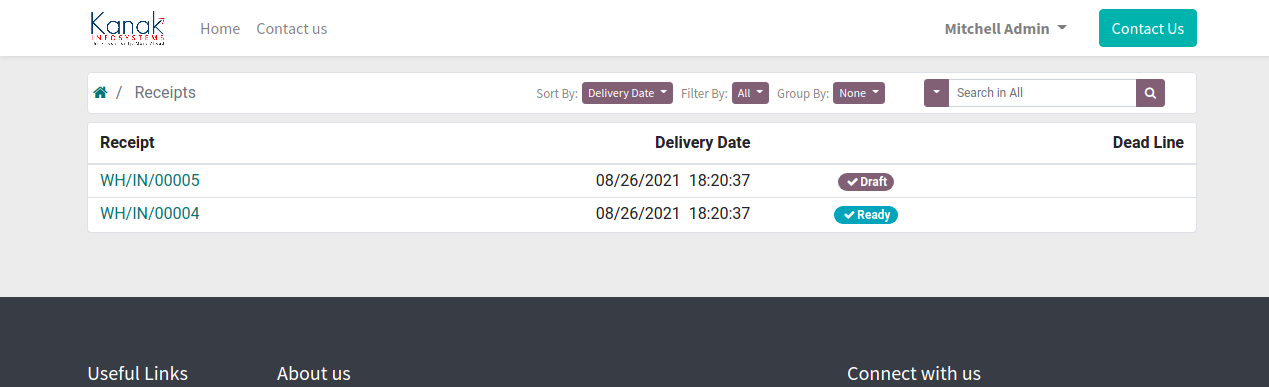This screenshot has width=1269, height=387.
Task: Click the Receipts breadcrumb text
Action: pyautogui.click(x=165, y=92)
